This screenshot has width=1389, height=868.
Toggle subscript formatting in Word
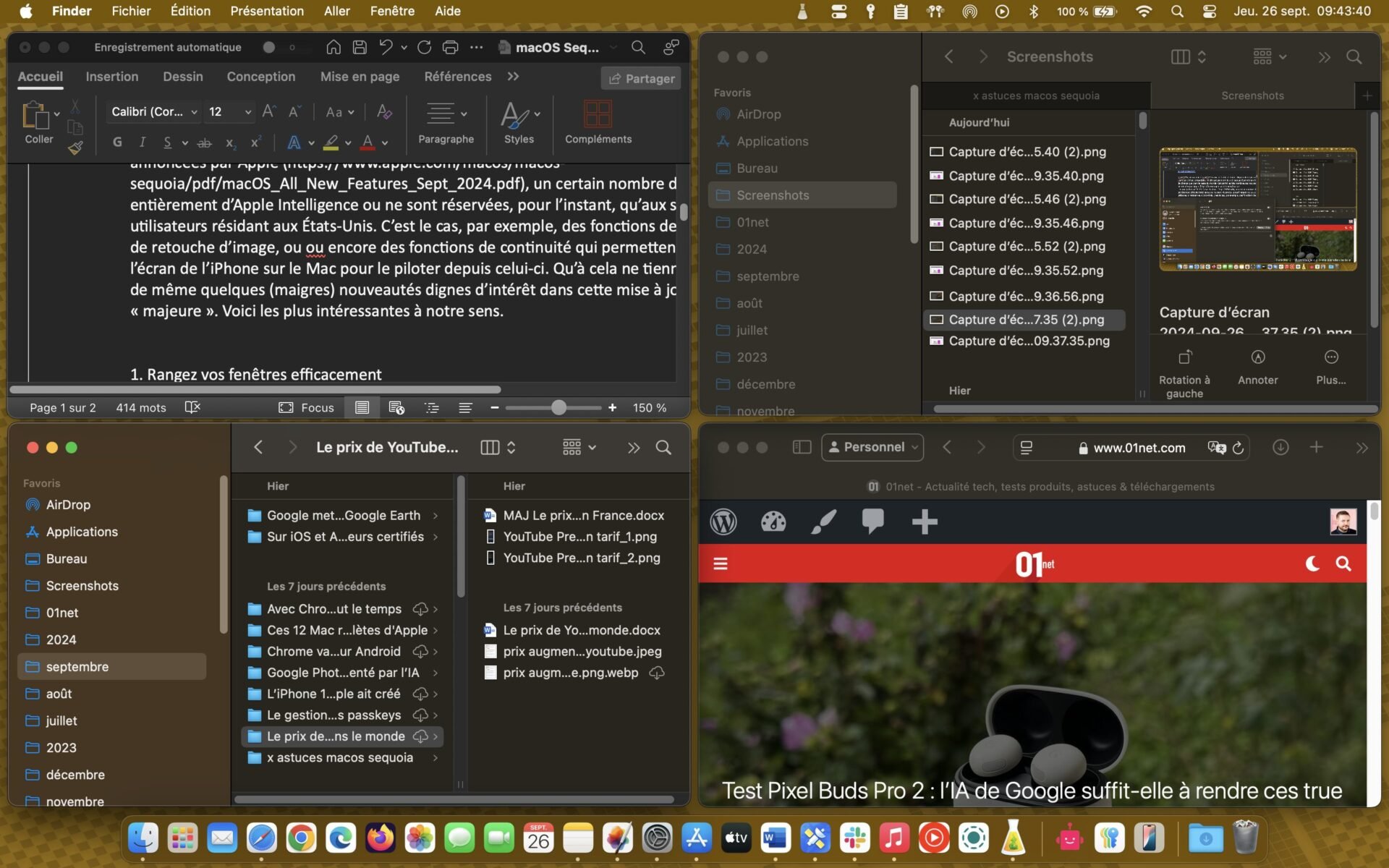[230, 142]
